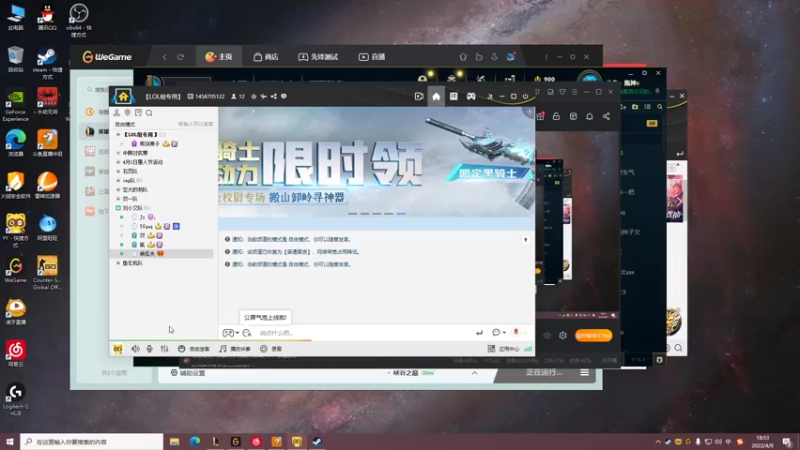Expand the last sub-channel in the tree
This screenshot has height=450, width=800.
click(118, 263)
